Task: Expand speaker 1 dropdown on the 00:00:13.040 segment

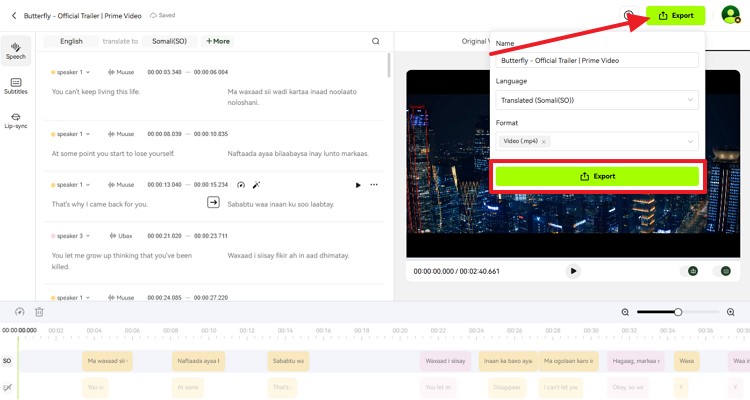Action: click(88, 185)
